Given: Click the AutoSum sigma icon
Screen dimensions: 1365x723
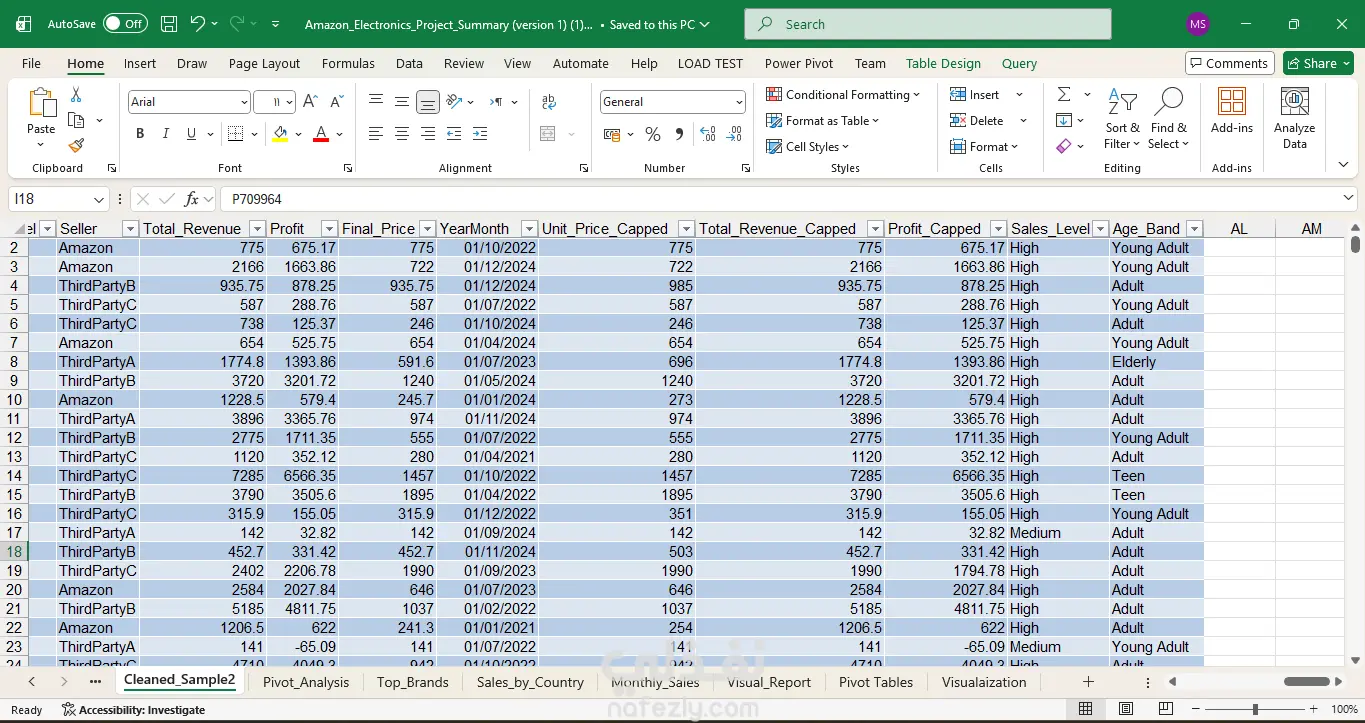Looking at the screenshot, I should [1064, 94].
